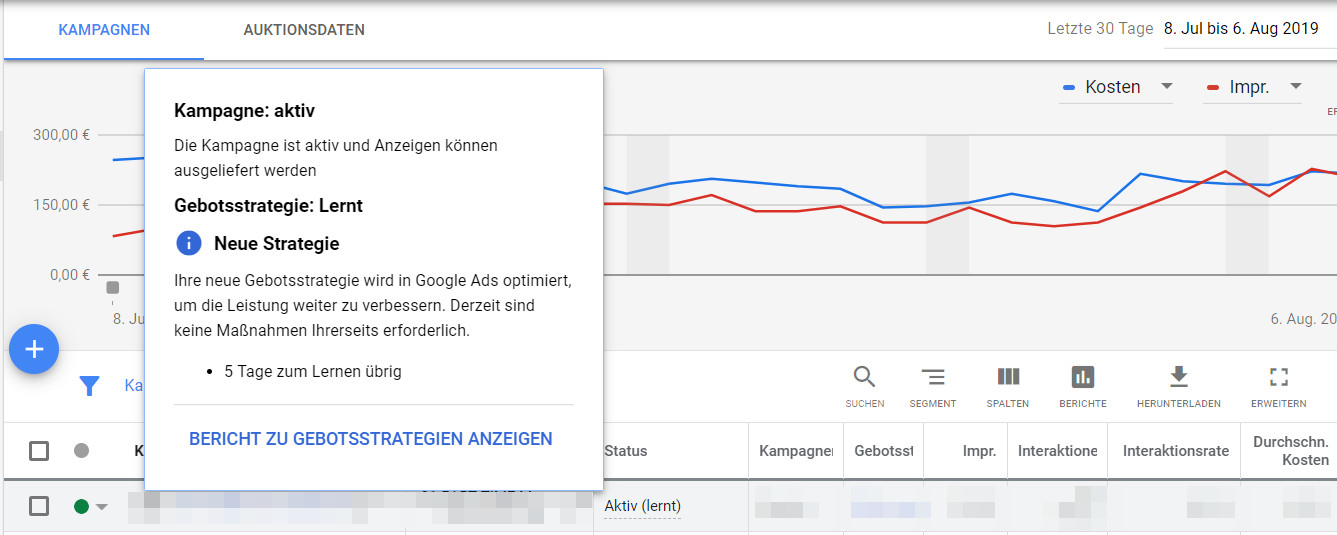Tick the select-all checkbox in table header
The image size is (1337, 535).
39,451
